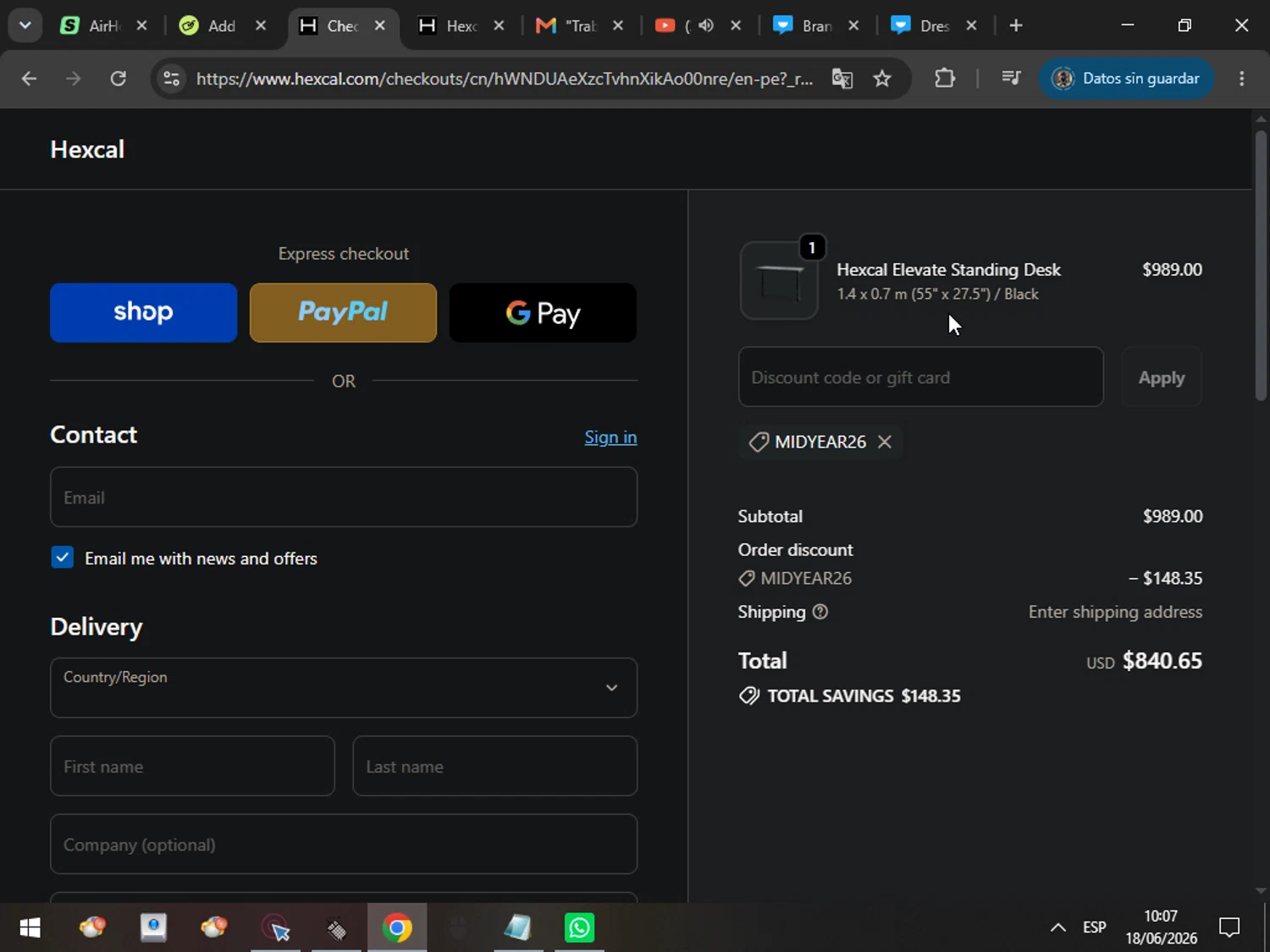Image resolution: width=1270 pixels, height=952 pixels.
Task: Select the $840.65 total amount
Action: [1162, 661]
